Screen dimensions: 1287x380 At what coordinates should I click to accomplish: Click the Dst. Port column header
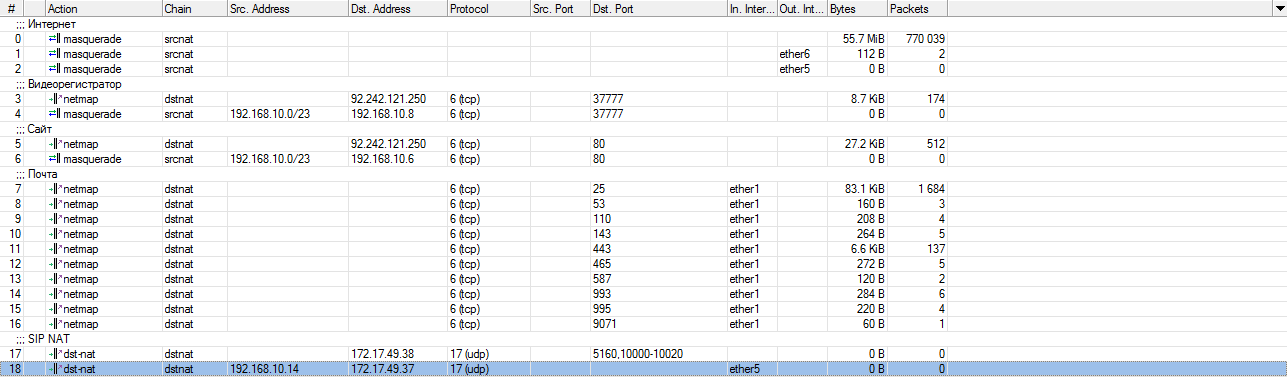(658, 8)
